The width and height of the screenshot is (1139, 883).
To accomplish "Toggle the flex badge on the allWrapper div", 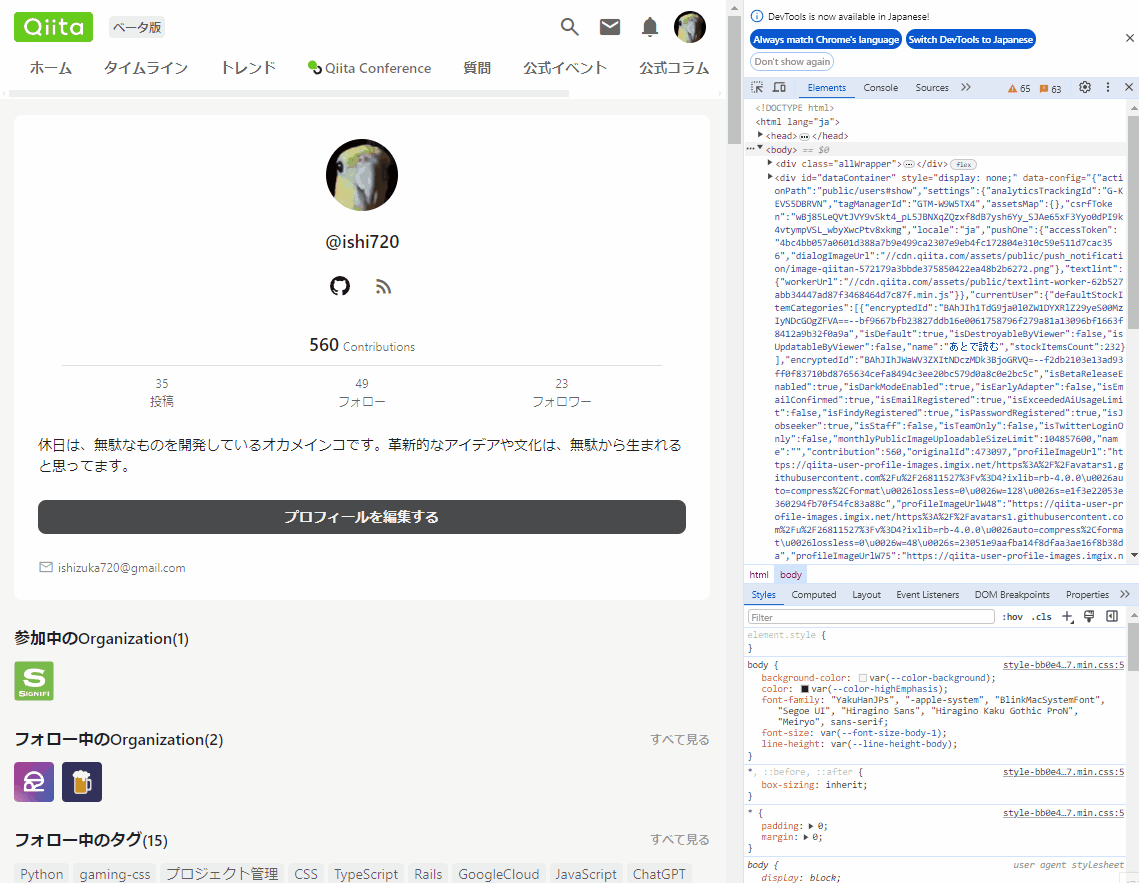I will (963, 163).
